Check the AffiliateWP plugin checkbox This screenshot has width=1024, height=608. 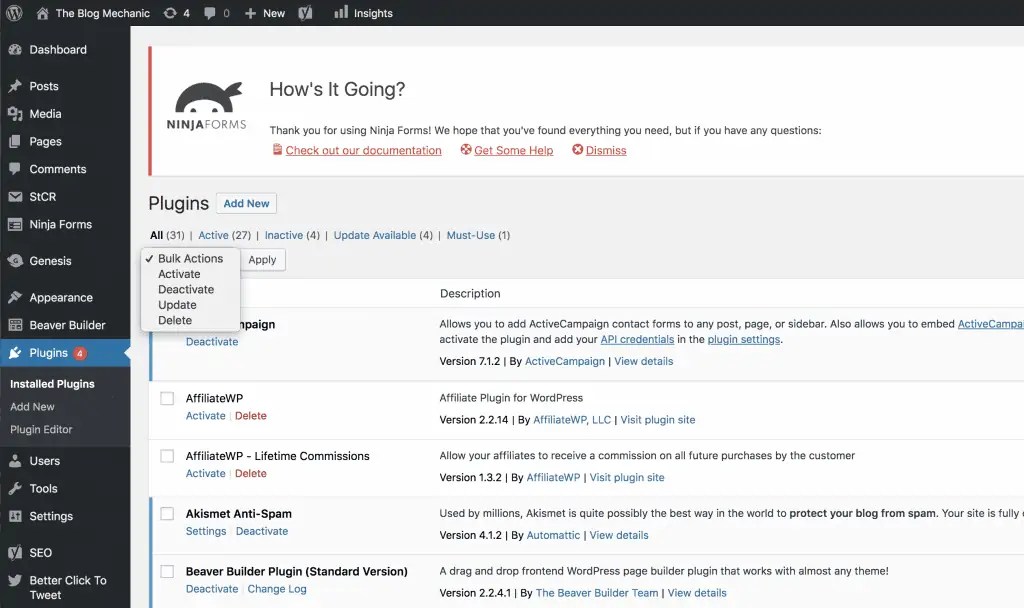click(x=167, y=398)
